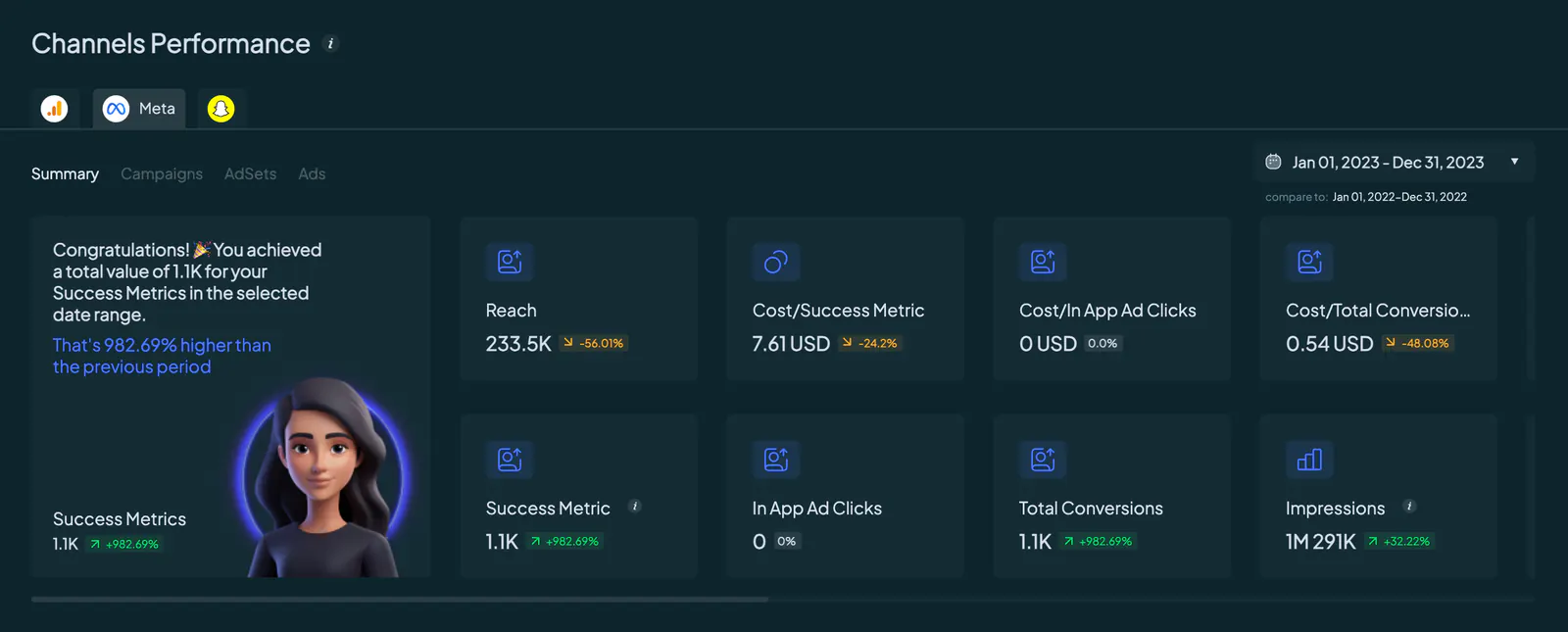
Task: Click the 0.54 USD value
Action: 1329,344
